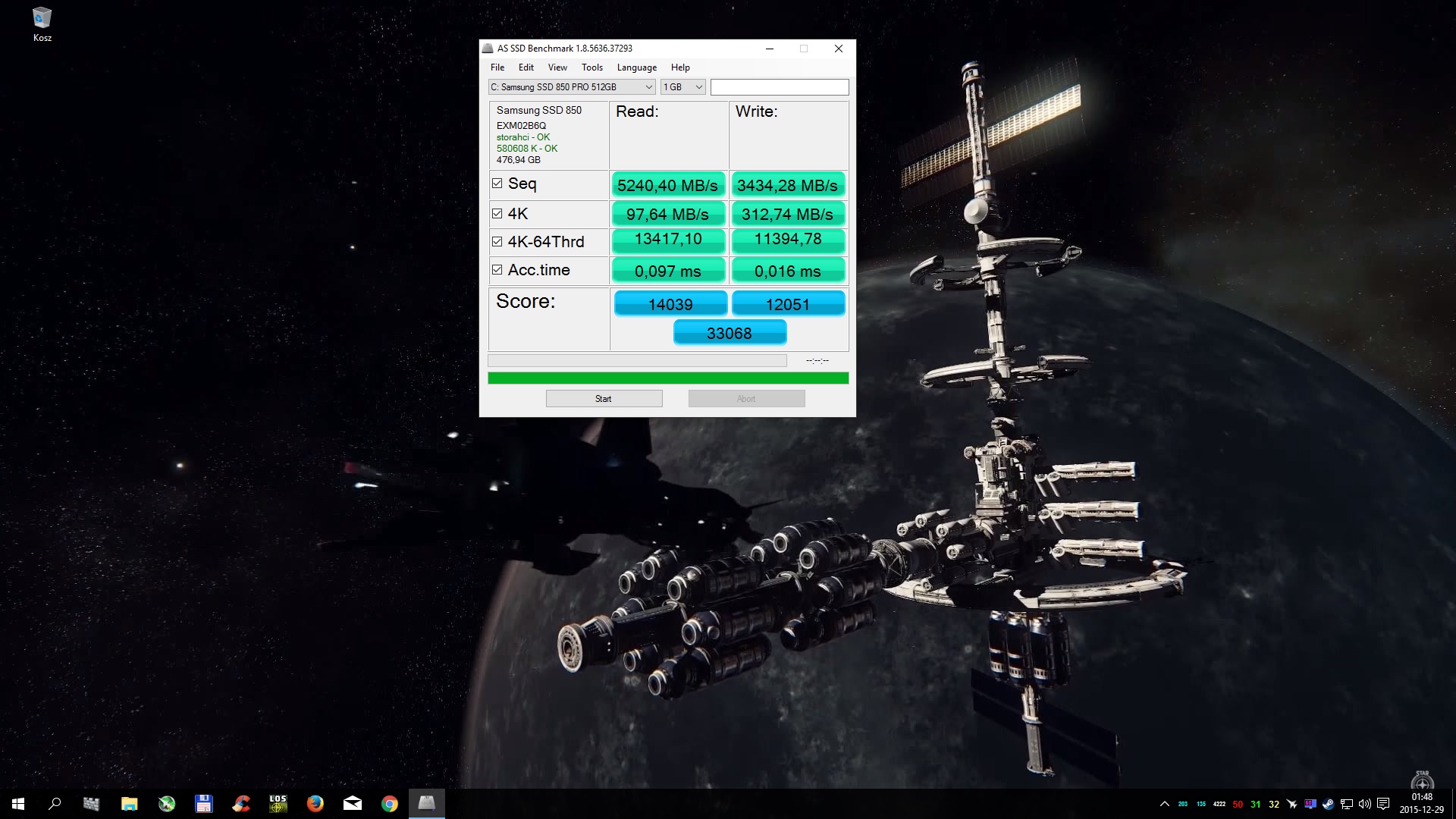1456x819 pixels.
Task: Click 4K read result 97,64 MB/s
Action: (667, 214)
